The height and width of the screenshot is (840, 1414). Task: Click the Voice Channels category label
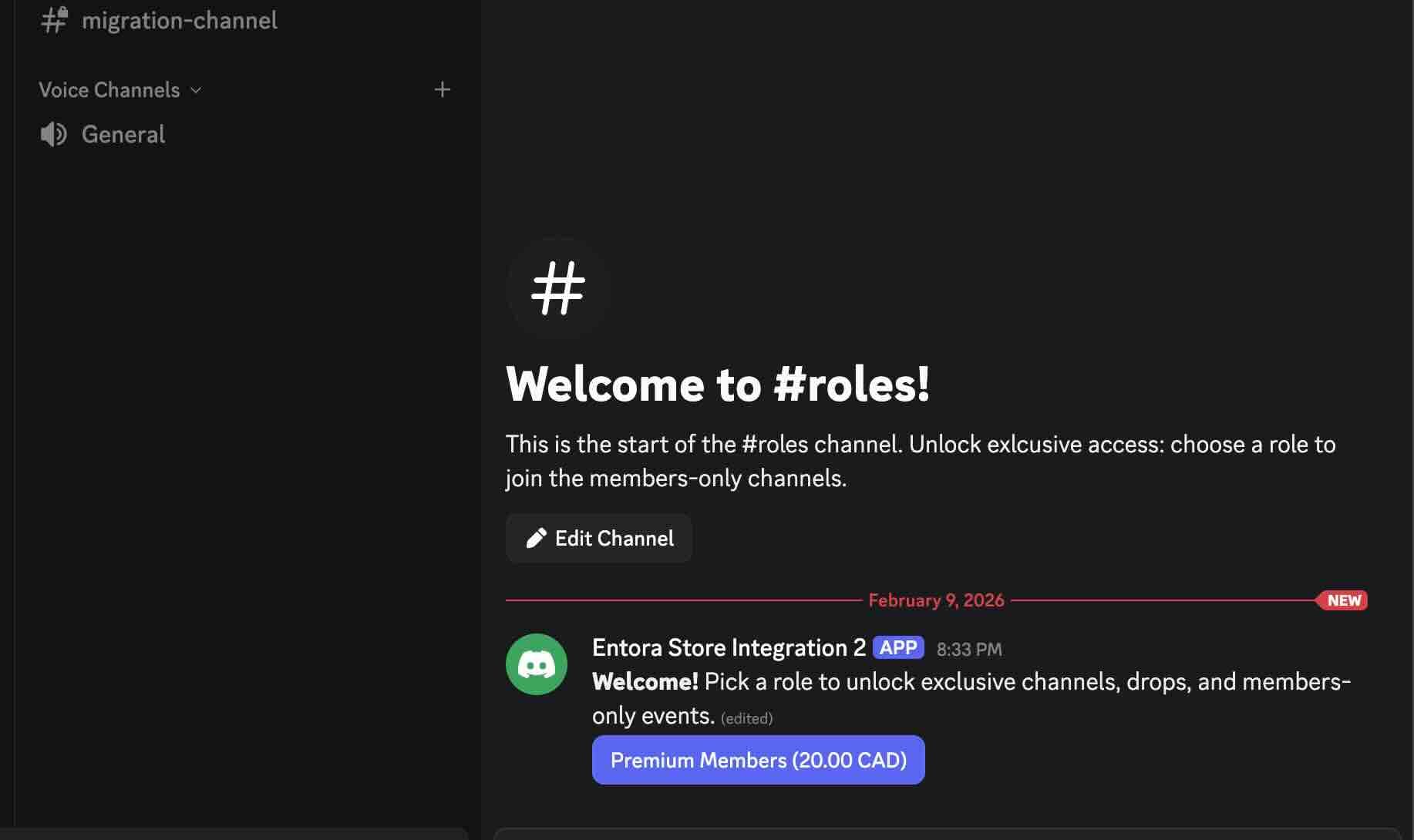pyautogui.click(x=109, y=90)
